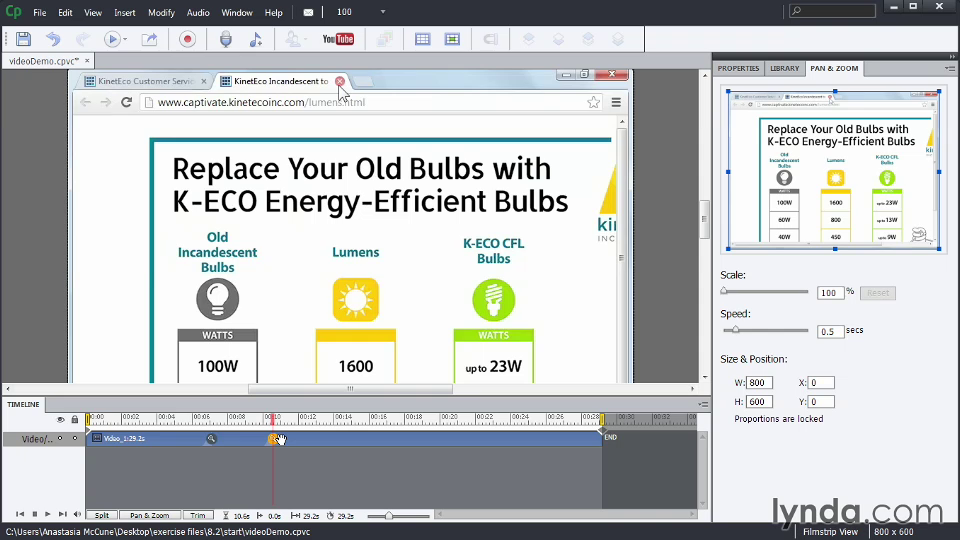Open the mail icon in the menu bar
960x540 pixels.
(x=308, y=12)
